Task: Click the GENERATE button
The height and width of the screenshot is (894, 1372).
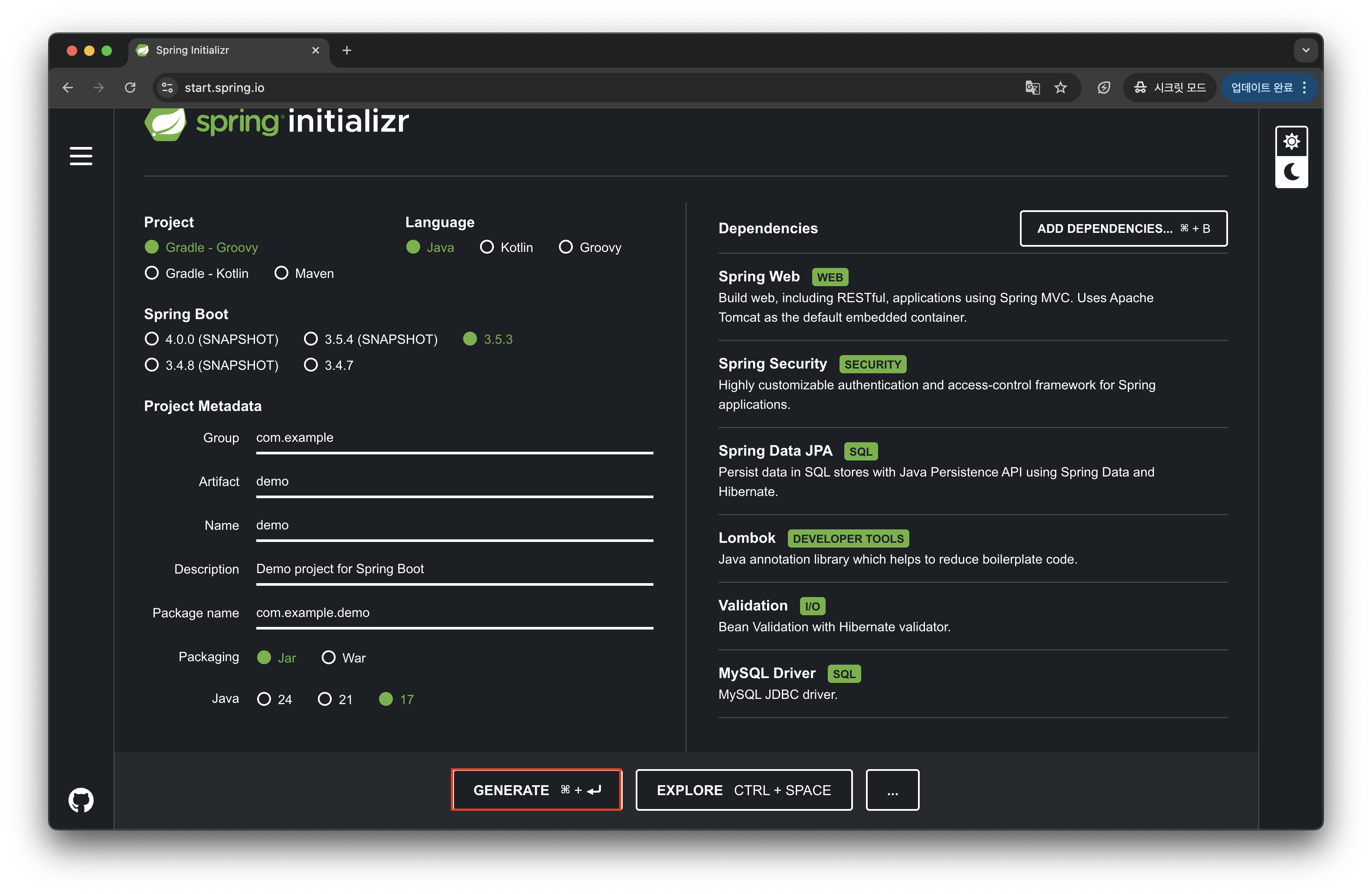Action: [x=536, y=790]
